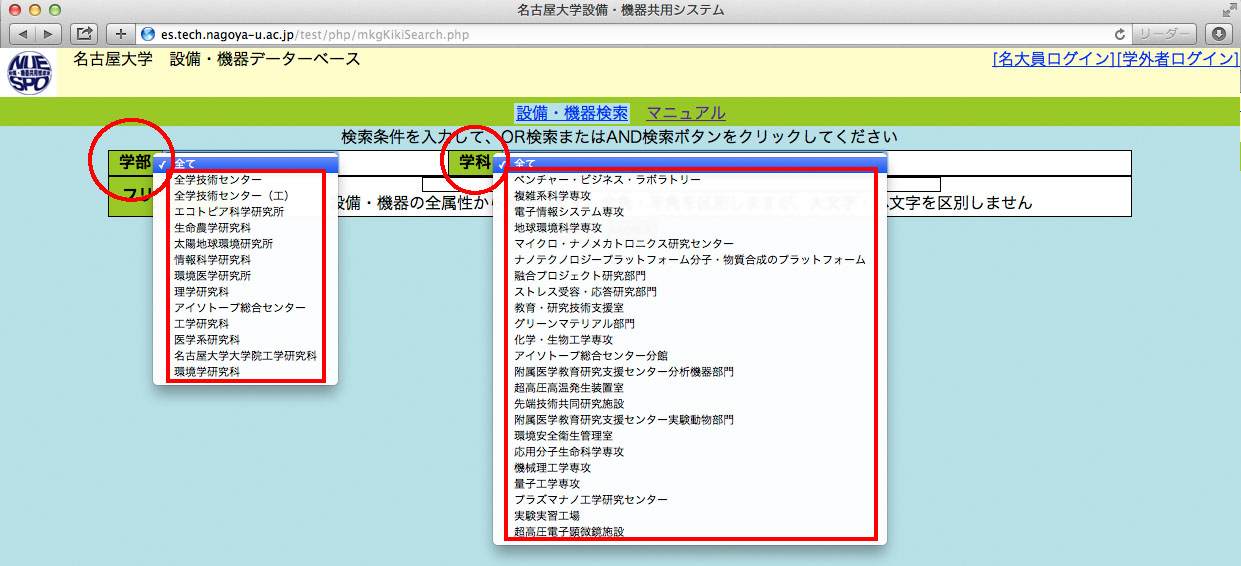Open the 設備・機器検索 link
This screenshot has height=566, width=1241.
pyautogui.click(x=571, y=113)
